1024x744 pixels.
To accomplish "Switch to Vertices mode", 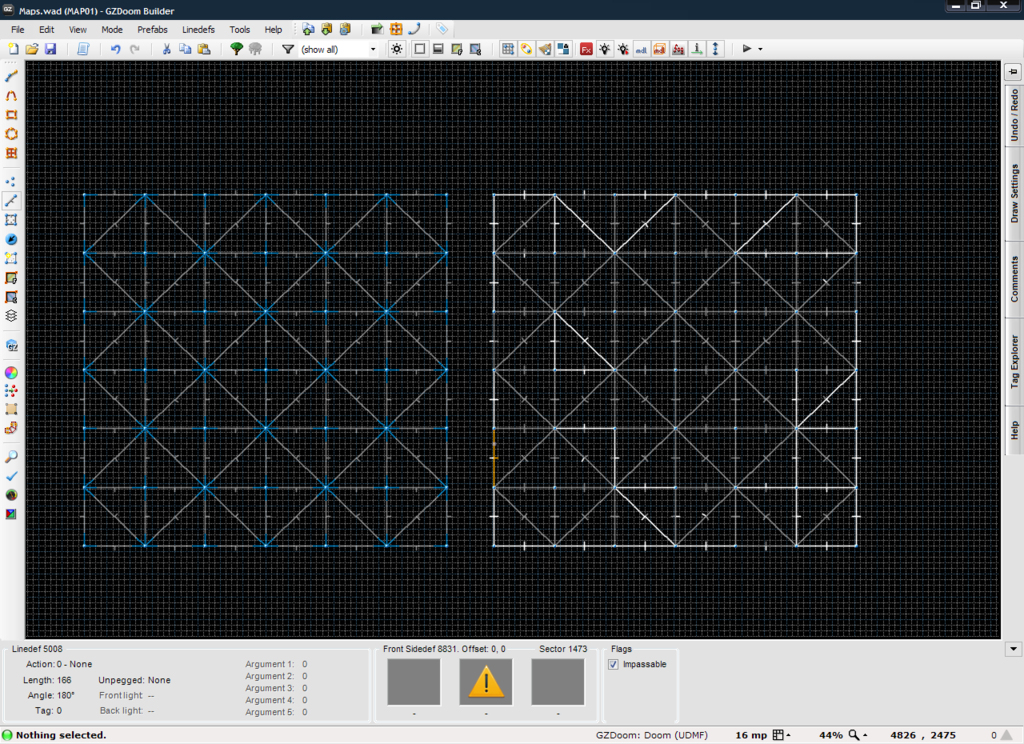I will pos(11,182).
